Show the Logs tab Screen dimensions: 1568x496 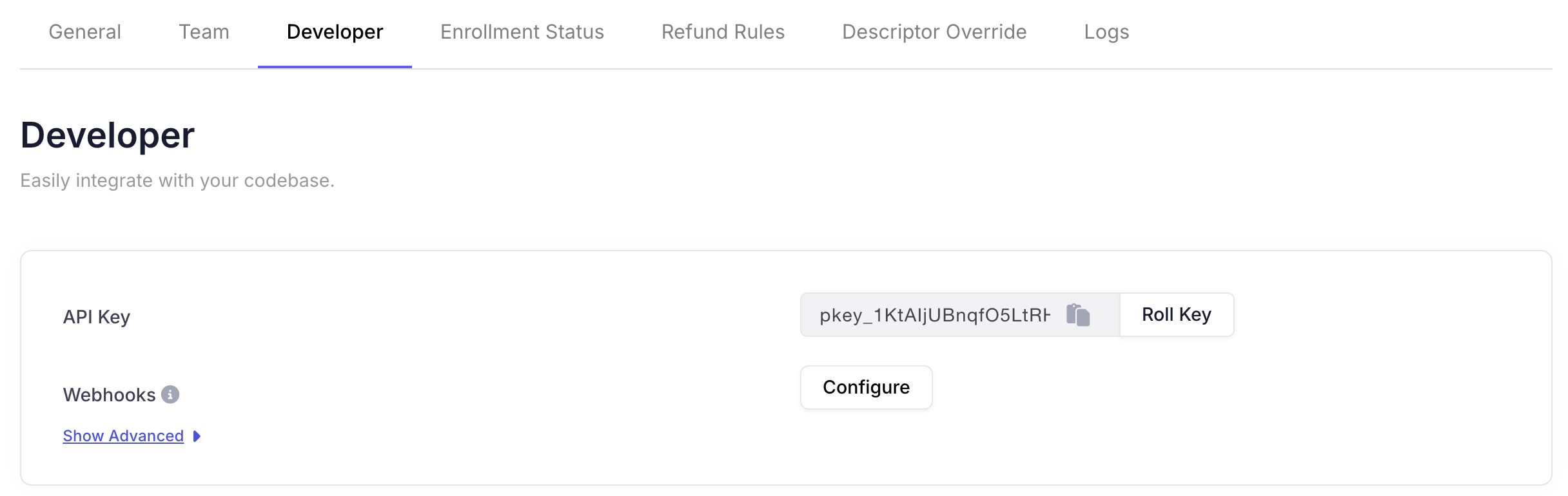pyautogui.click(x=1106, y=32)
